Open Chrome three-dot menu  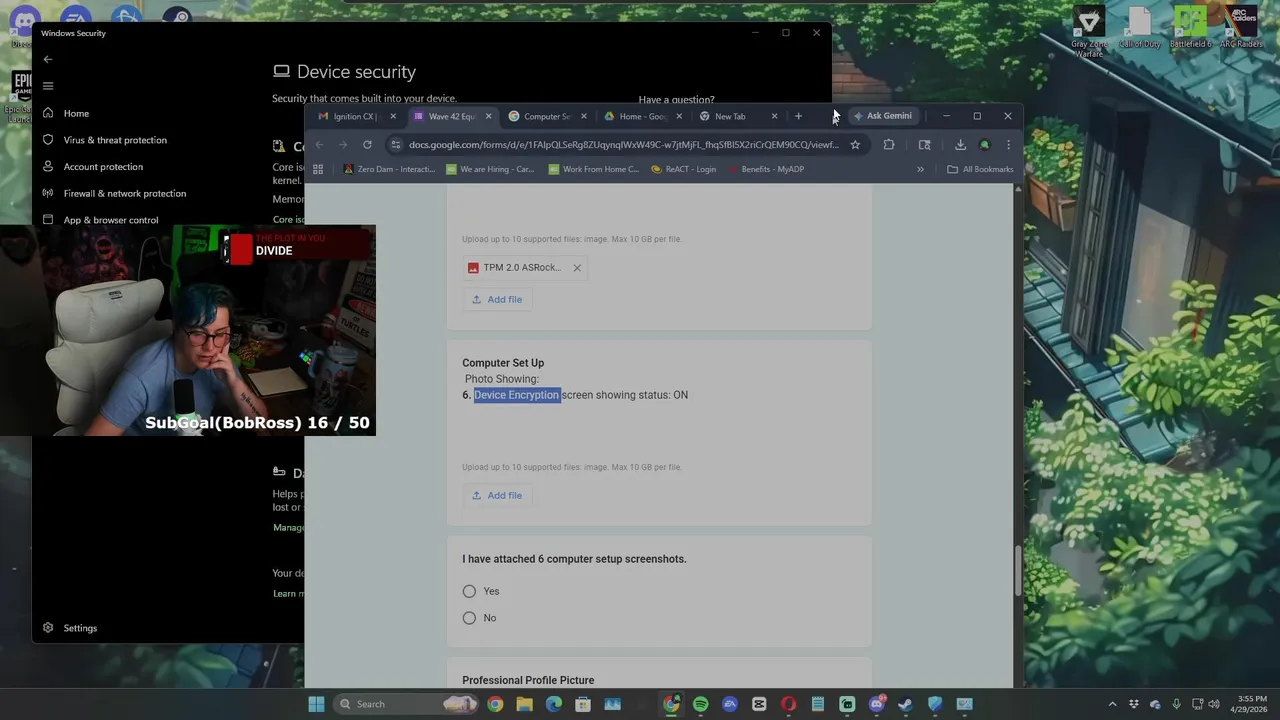[x=1008, y=145]
